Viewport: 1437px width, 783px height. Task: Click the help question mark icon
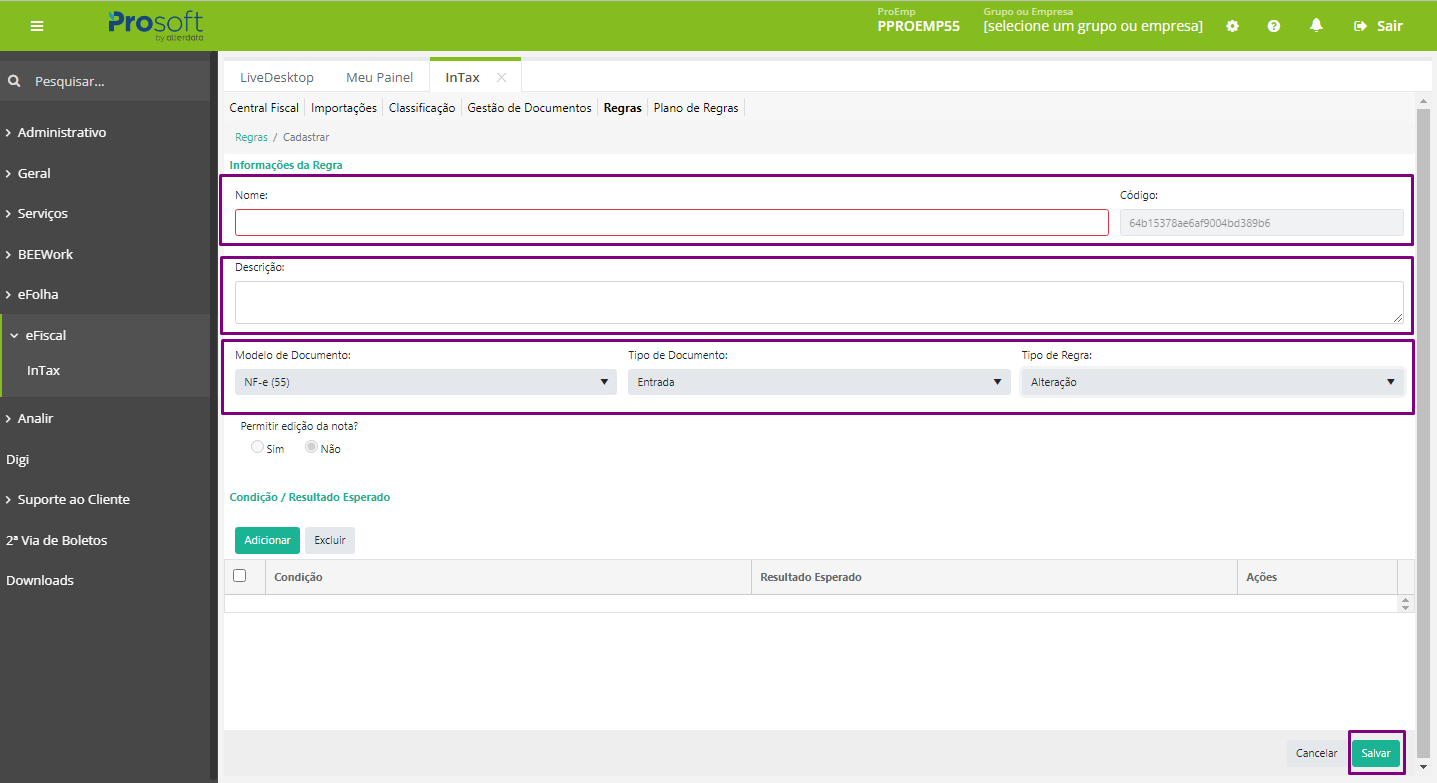click(1274, 26)
